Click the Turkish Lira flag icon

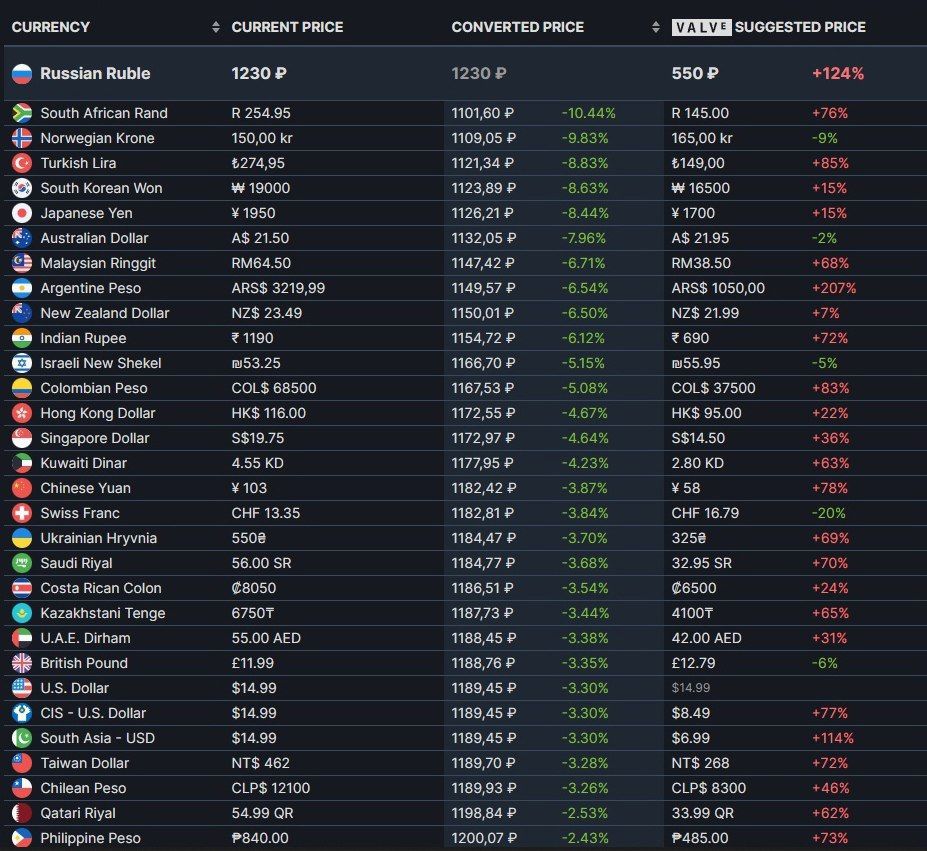(x=22, y=163)
